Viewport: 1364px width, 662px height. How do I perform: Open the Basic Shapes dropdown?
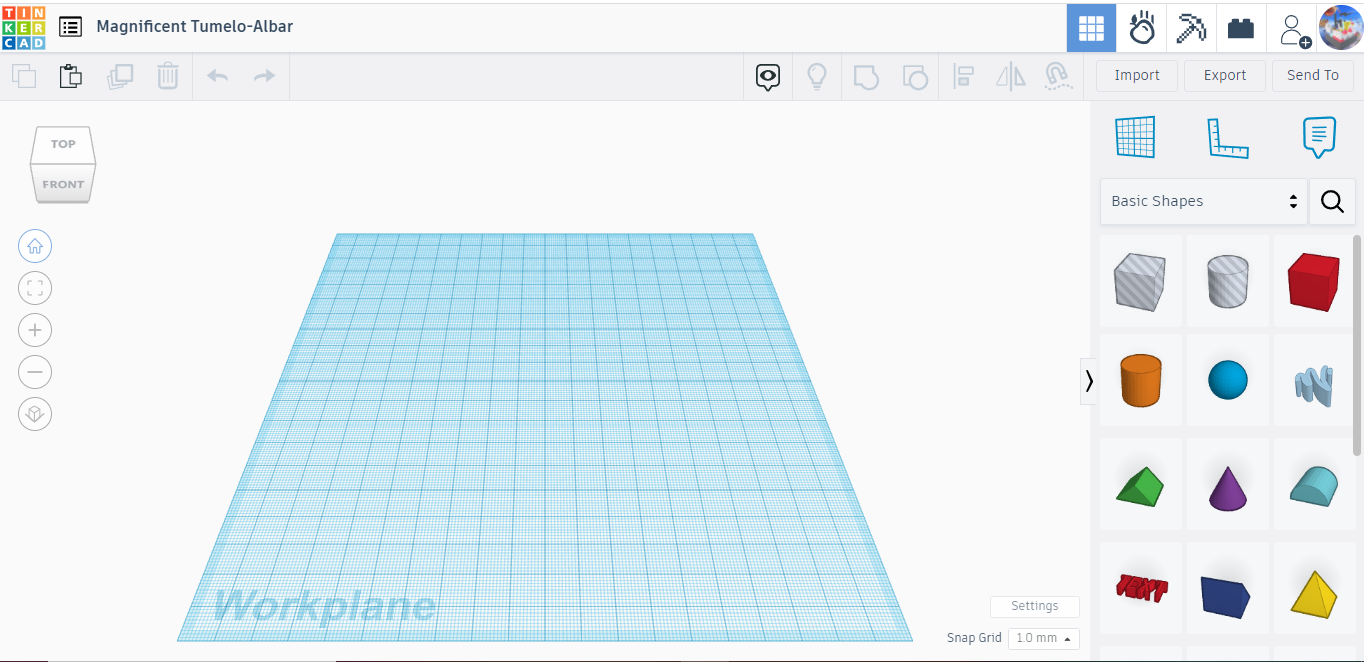1204,201
